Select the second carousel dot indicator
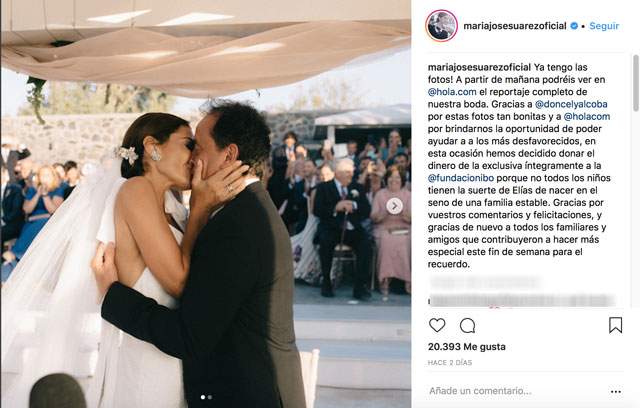Screen dimensions: 640x408 point(210,397)
